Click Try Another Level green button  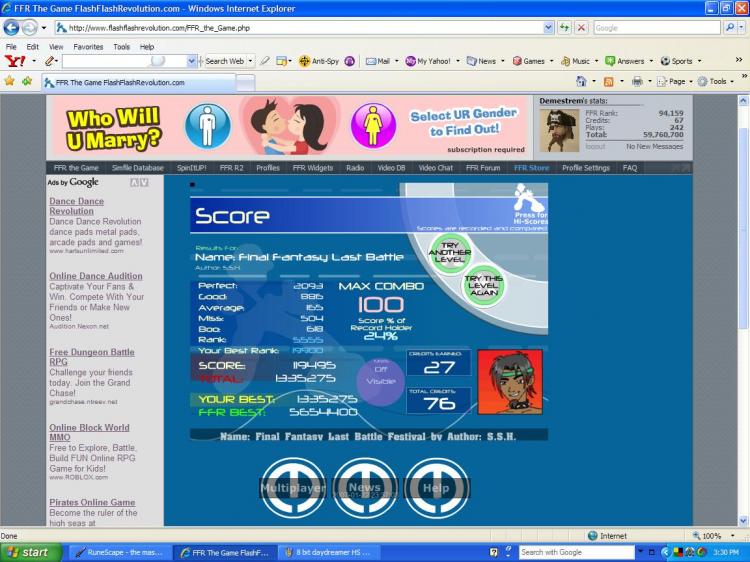(x=450, y=253)
